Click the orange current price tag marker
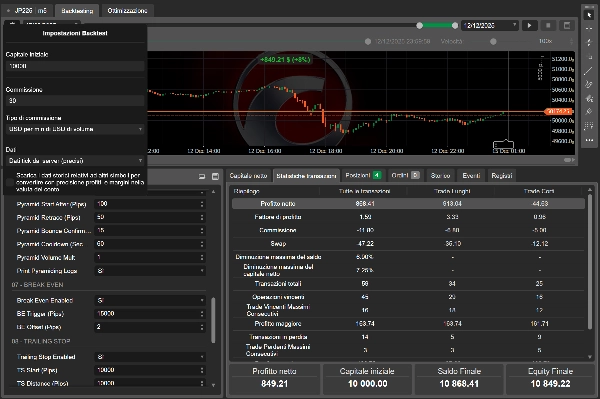Viewport: 600px width, 399px height. pyautogui.click(x=559, y=111)
